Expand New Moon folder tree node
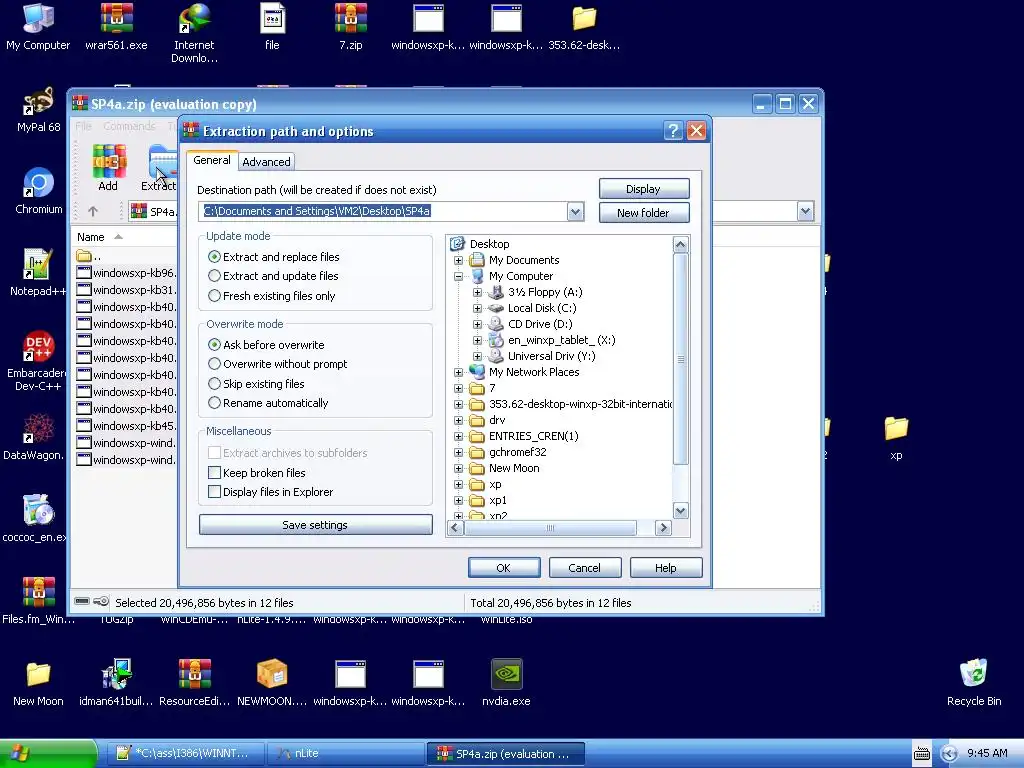1024x768 pixels. point(458,468)
